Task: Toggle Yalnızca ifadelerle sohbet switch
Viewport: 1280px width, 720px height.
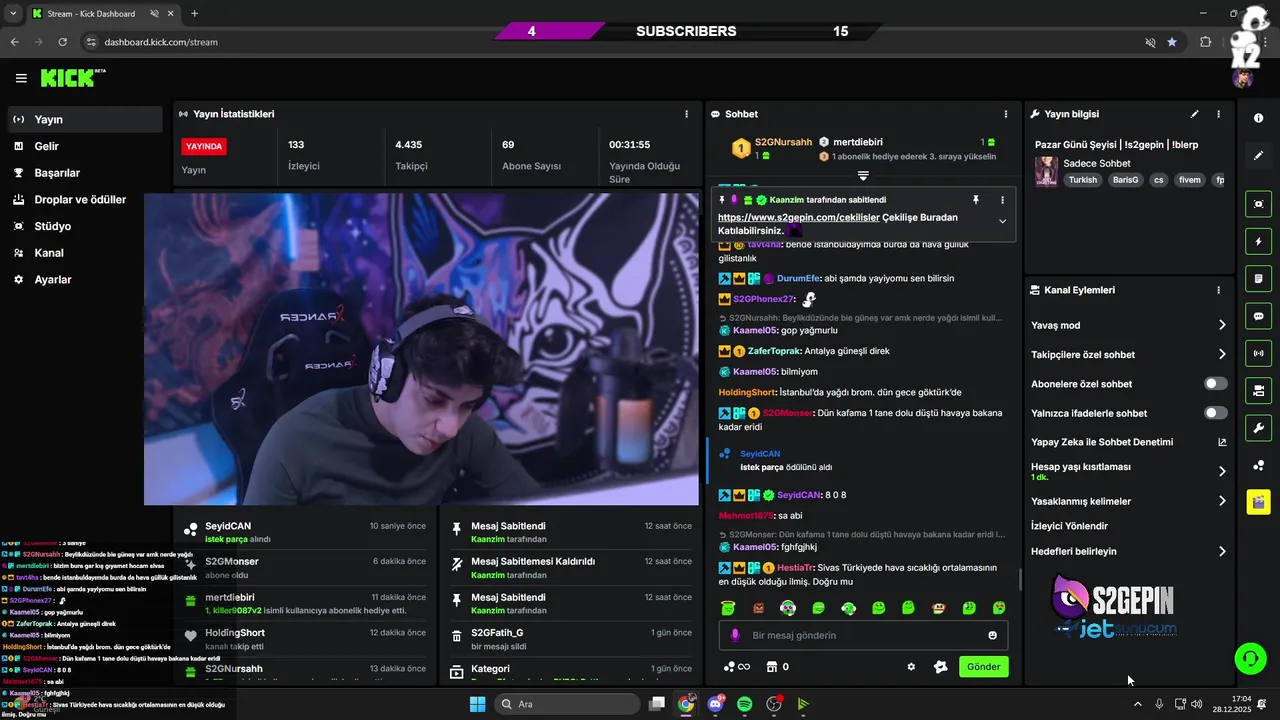Action: tap(1215, 413)
